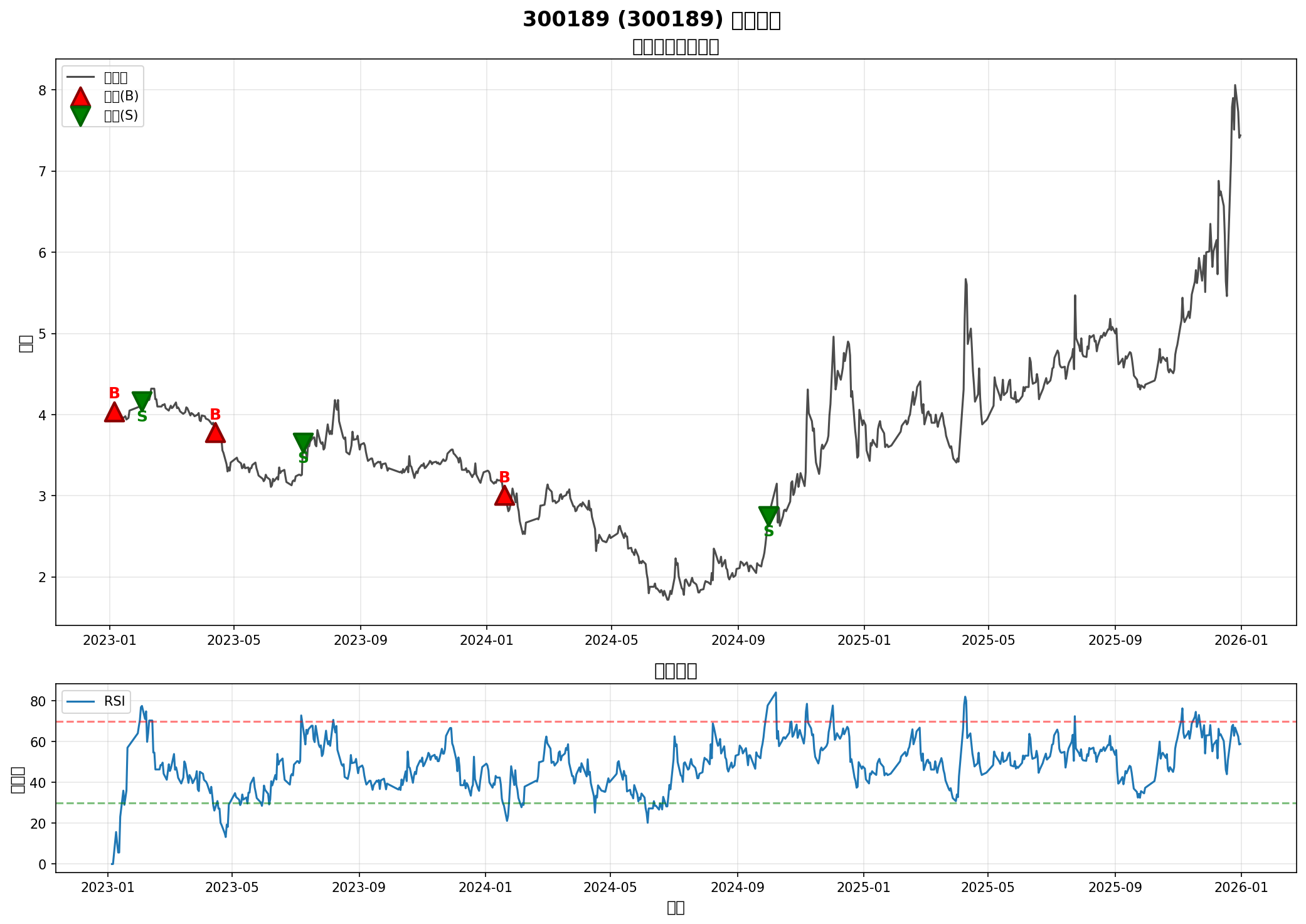Click the 2026-01 date label on the price chart axis
The image size is (1306, 924).
click(x=1241, y=640)
